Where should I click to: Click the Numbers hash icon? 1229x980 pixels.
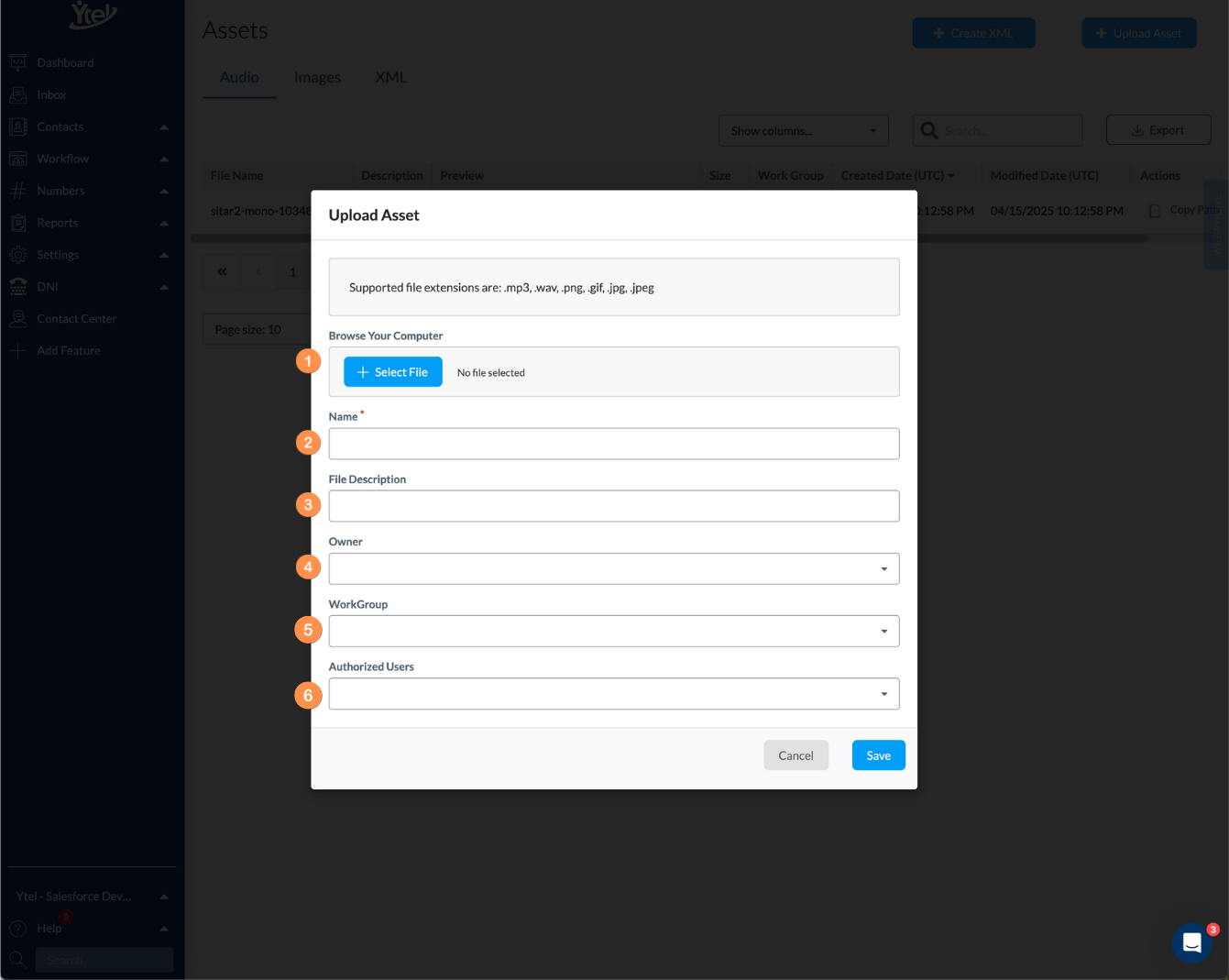click(x=17, y=191)
